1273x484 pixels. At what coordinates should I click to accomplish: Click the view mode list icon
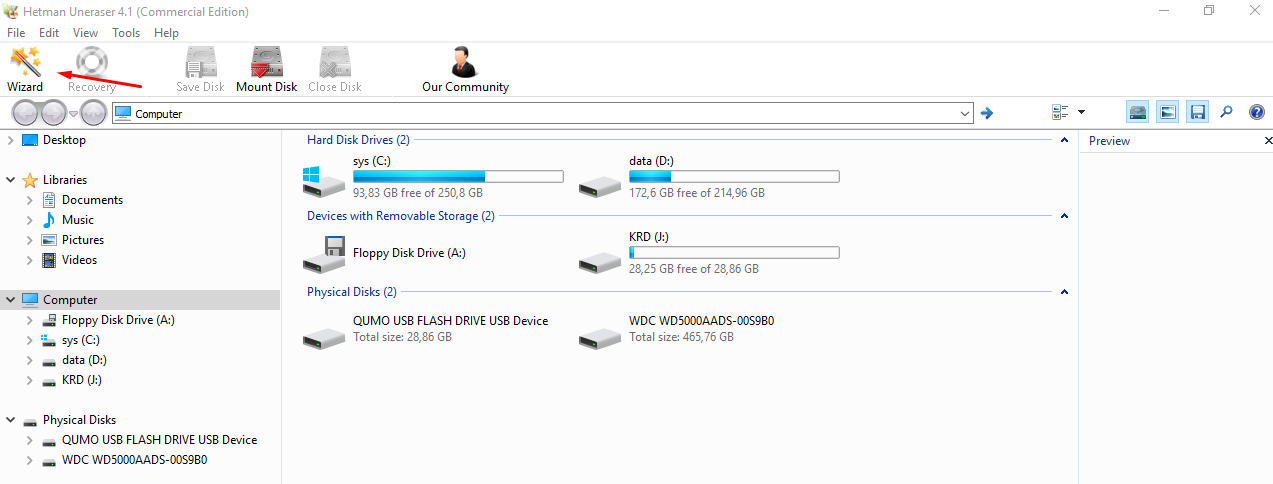[1061, 113]
